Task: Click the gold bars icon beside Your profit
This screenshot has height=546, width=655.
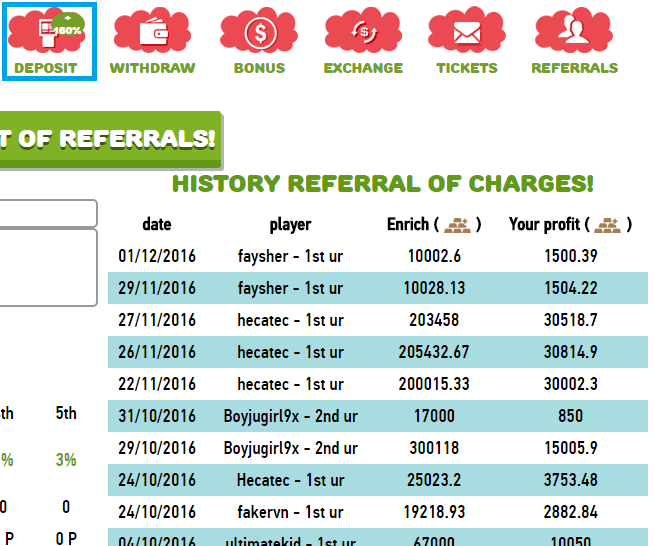Action: [608, 225]
